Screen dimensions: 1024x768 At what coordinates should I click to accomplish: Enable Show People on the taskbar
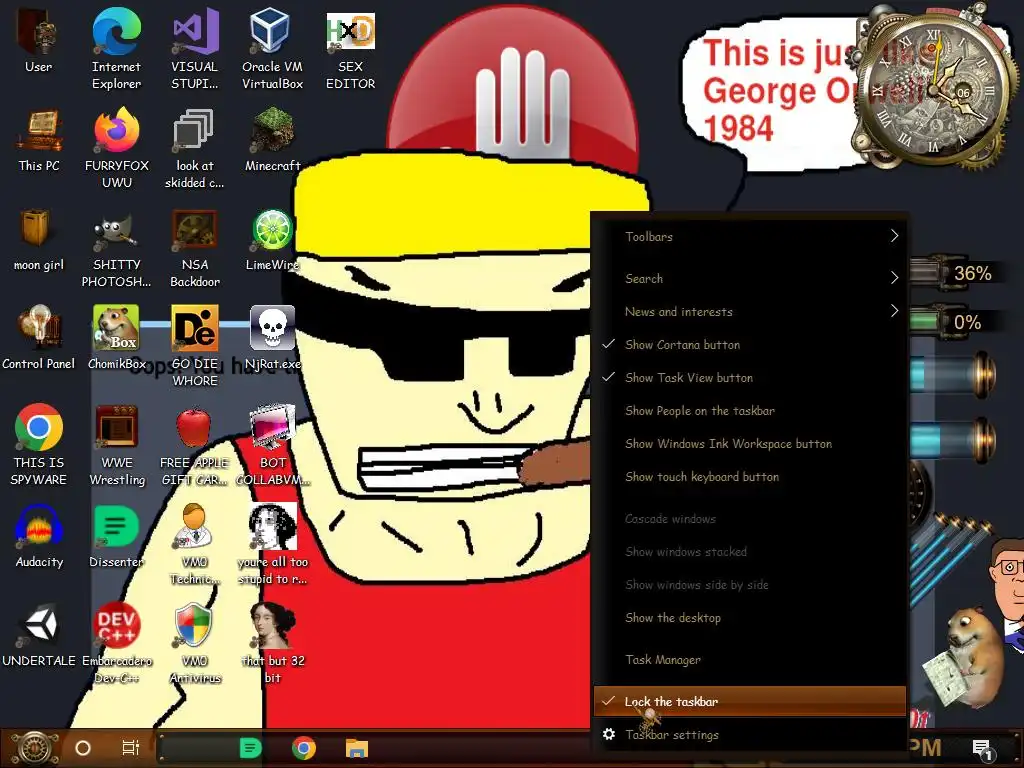[750, 411]
